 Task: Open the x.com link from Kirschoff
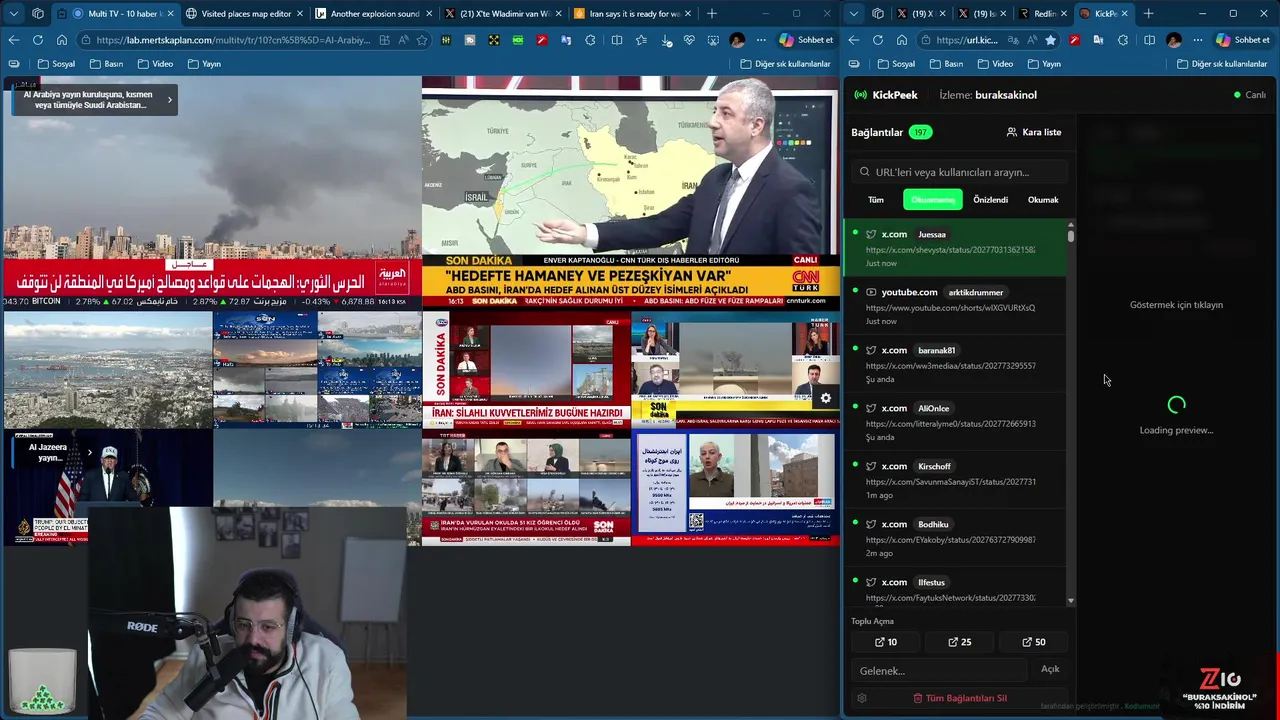coord(955,480)
